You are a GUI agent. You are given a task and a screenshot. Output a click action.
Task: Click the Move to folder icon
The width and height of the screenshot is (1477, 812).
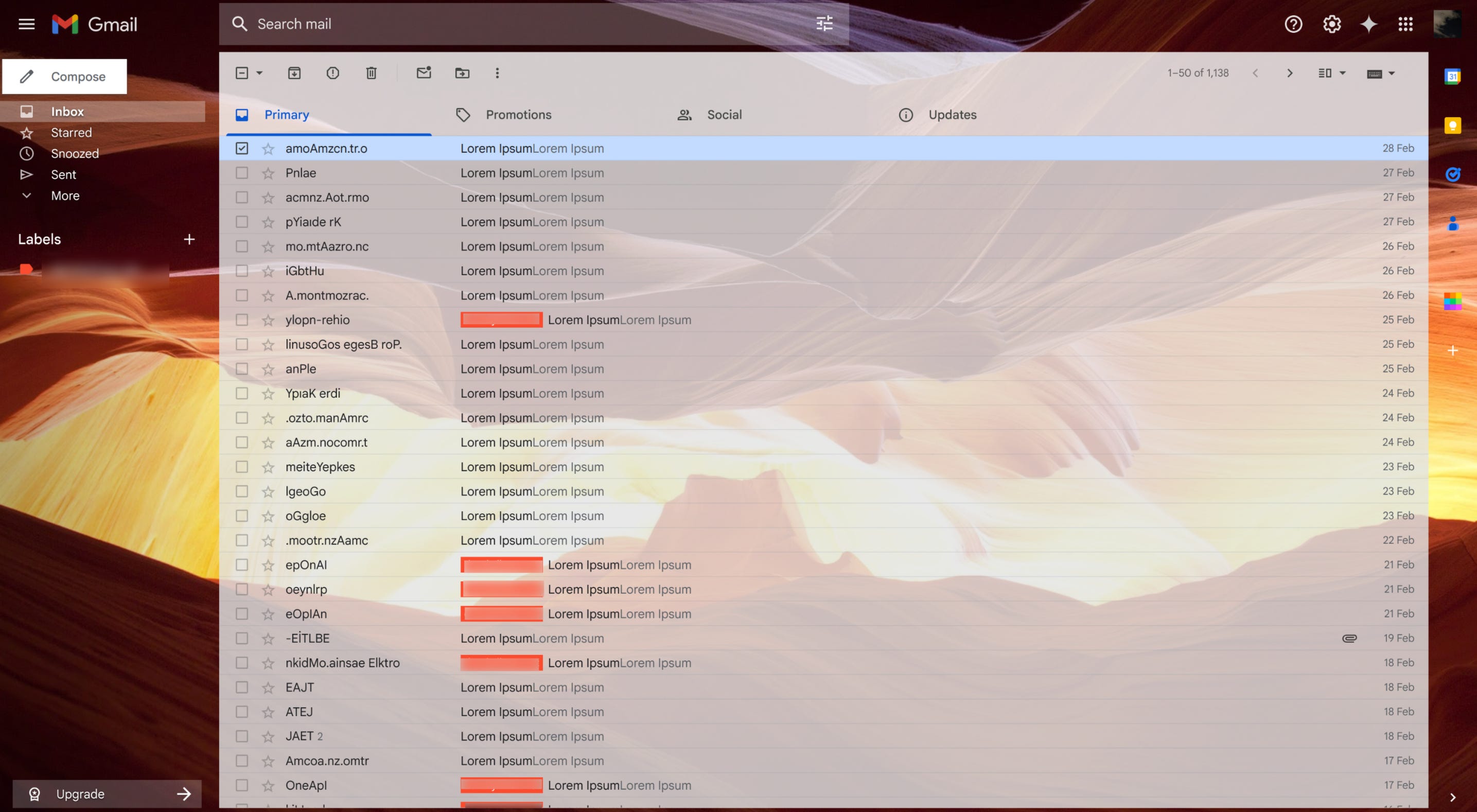pyautogui.click(x=462, y=73)
